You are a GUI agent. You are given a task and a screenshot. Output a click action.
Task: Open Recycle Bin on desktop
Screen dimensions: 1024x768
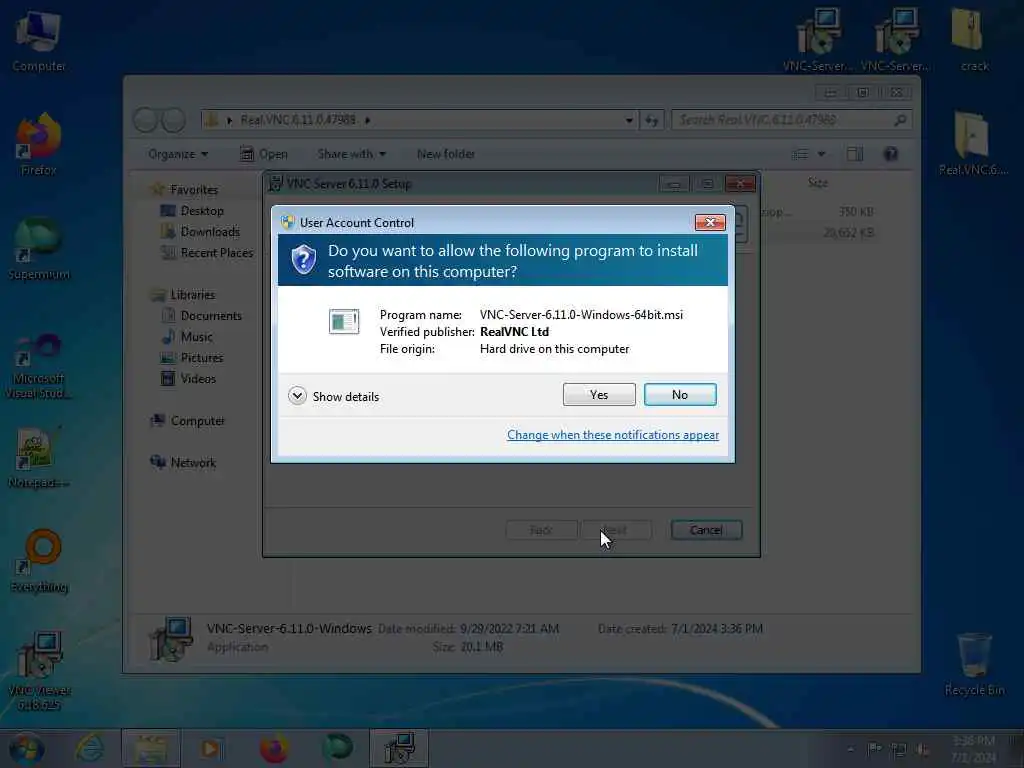click(x=974, y=665)
